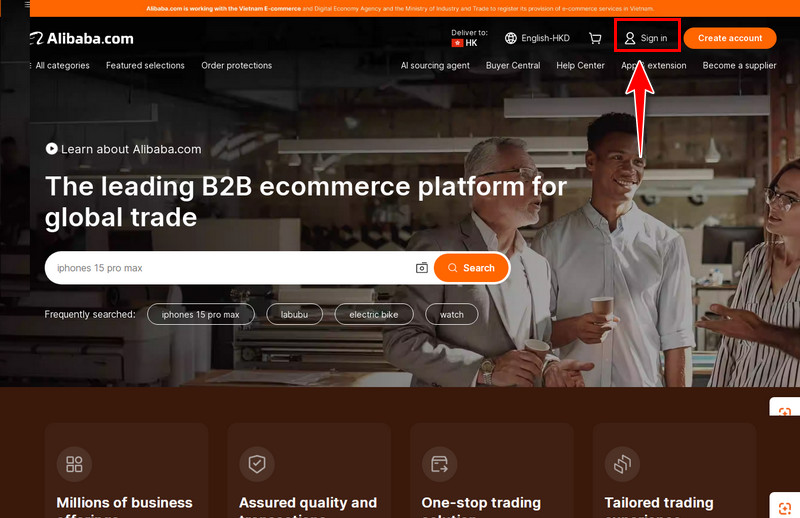Click the Assured quality and transactions heading
This screenshot has width=800, height=518.
(308, 506)
